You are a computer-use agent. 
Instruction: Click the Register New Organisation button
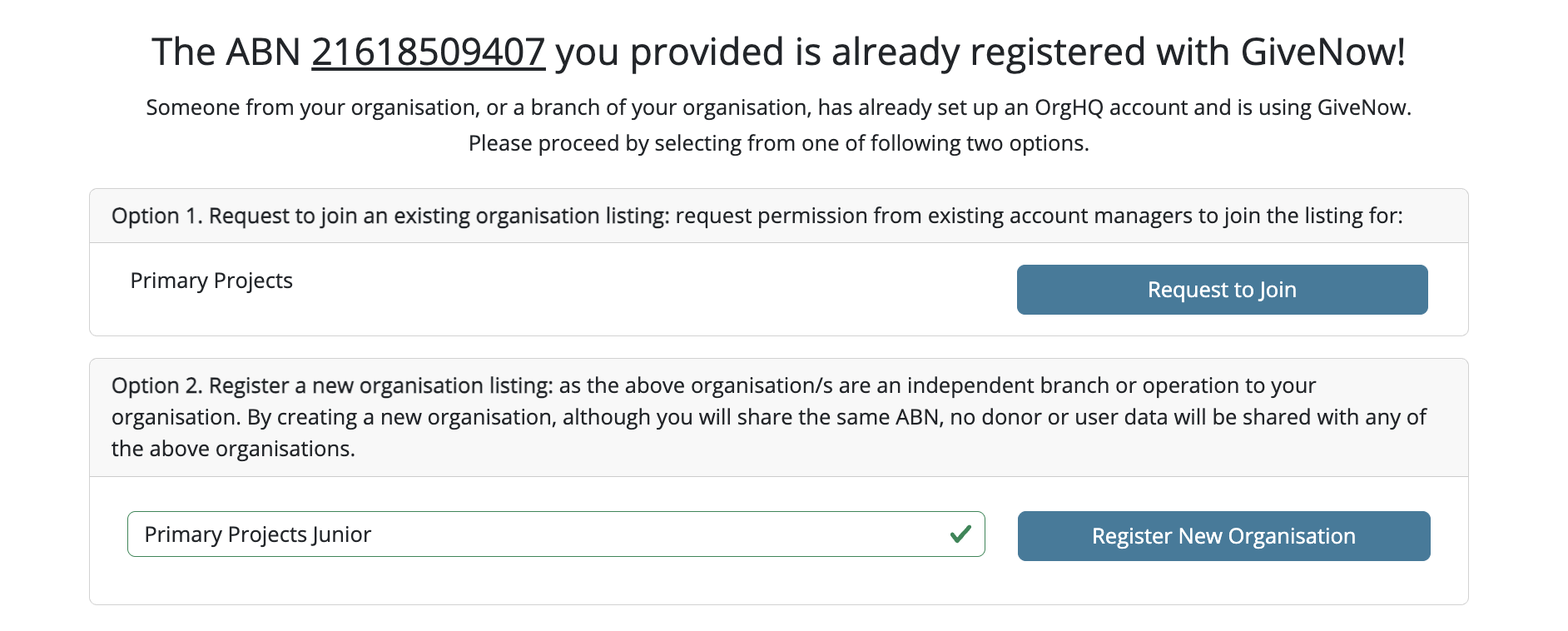pyautogui.click(x=1223, y=536)
